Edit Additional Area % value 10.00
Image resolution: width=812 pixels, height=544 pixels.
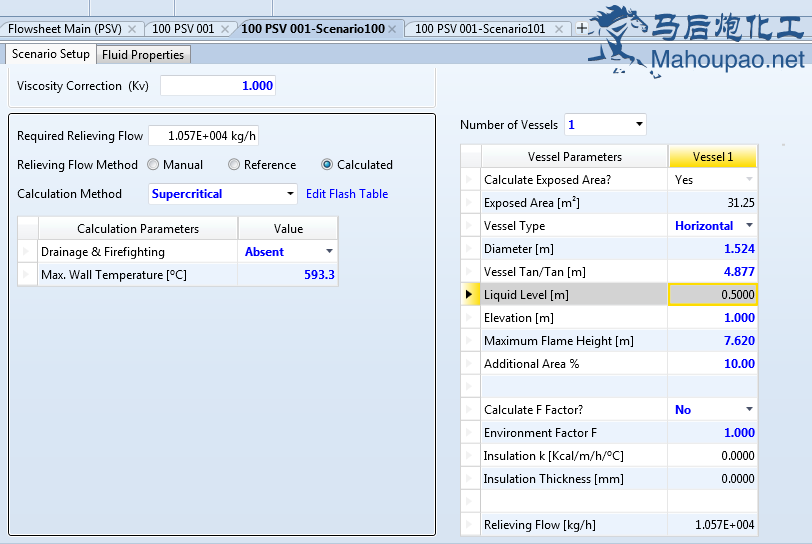click(x=713, y=364)
